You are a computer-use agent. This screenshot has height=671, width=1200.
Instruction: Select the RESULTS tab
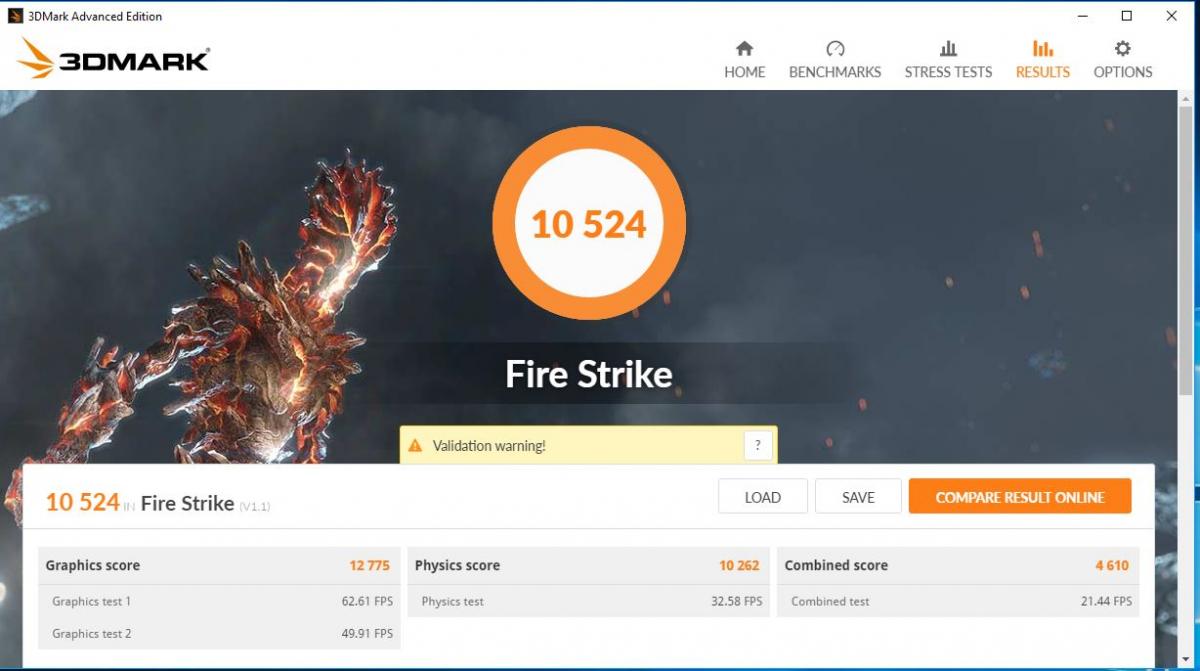pyautogui.click(x=1042, y=60)
